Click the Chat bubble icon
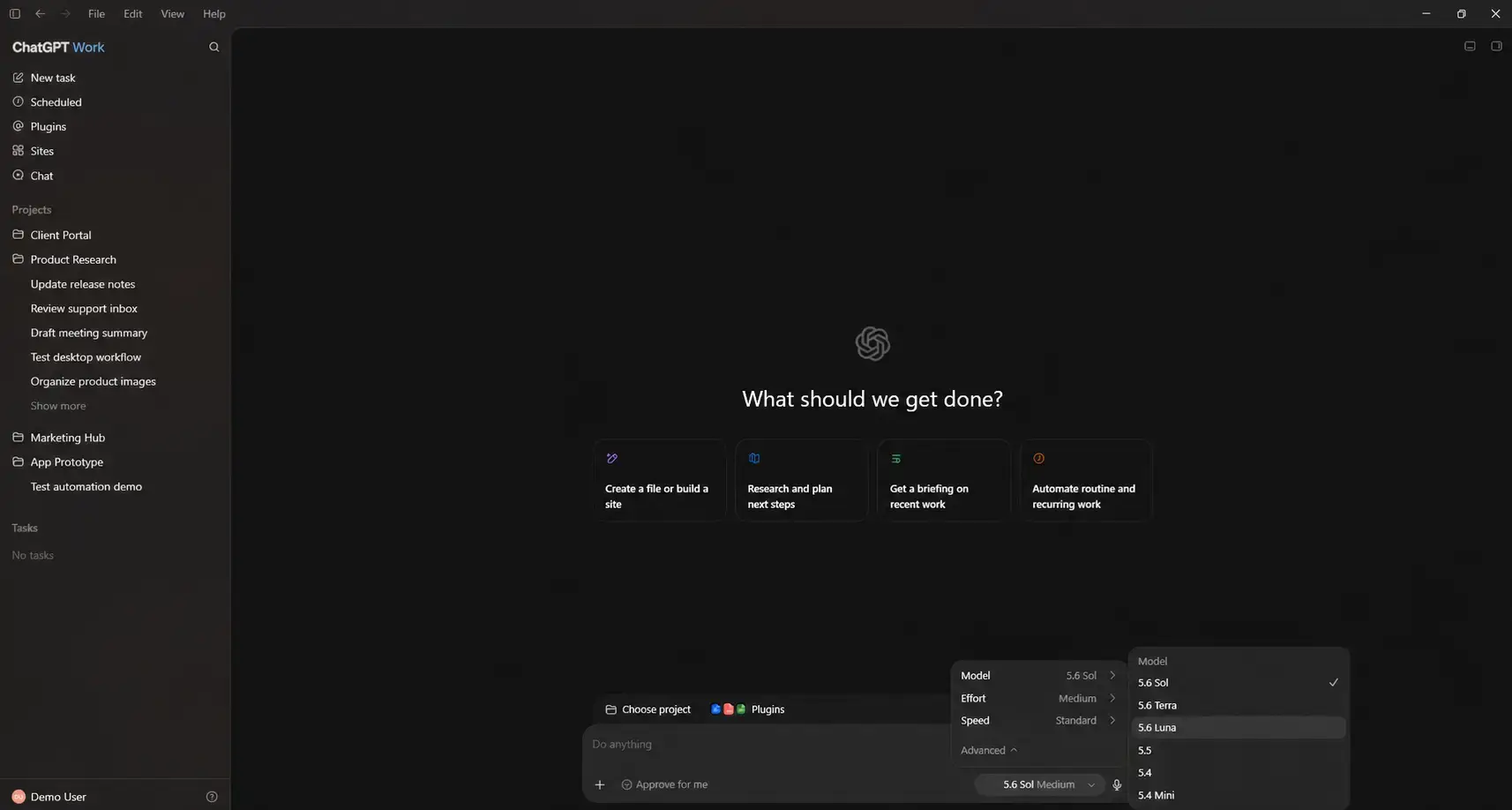Viewport: 1512px width, 810px height. coord(18,176)
